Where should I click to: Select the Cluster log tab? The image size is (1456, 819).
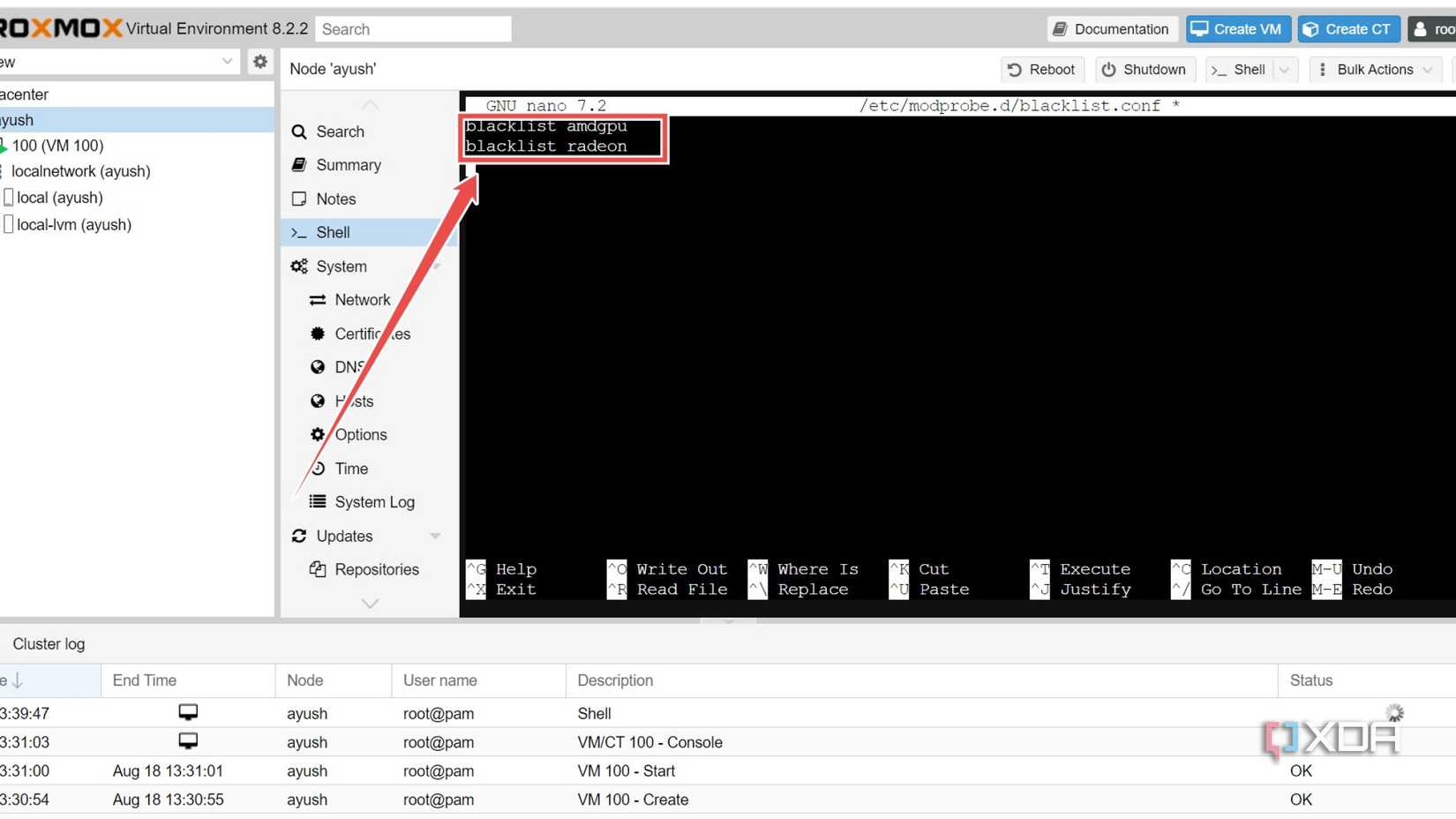pyautogui.click(x=49, y=644)
